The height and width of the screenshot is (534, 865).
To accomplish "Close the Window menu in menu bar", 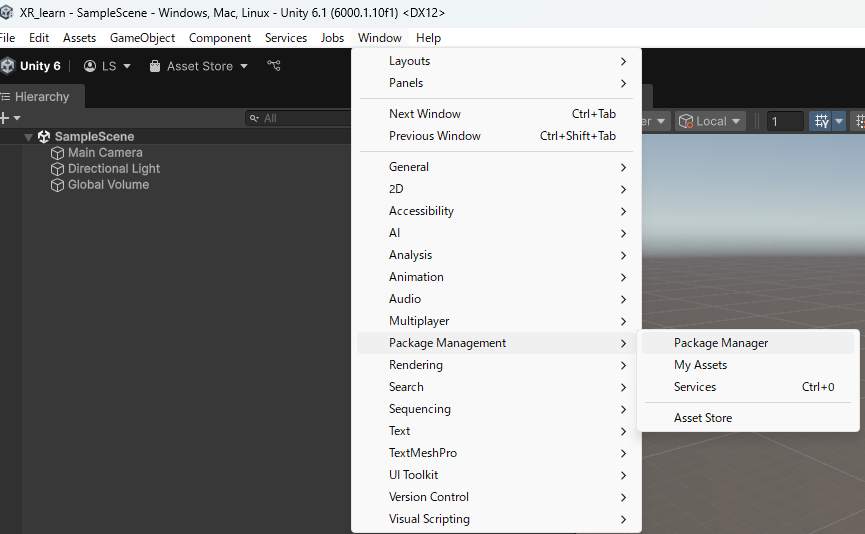I will pos(380,38).
